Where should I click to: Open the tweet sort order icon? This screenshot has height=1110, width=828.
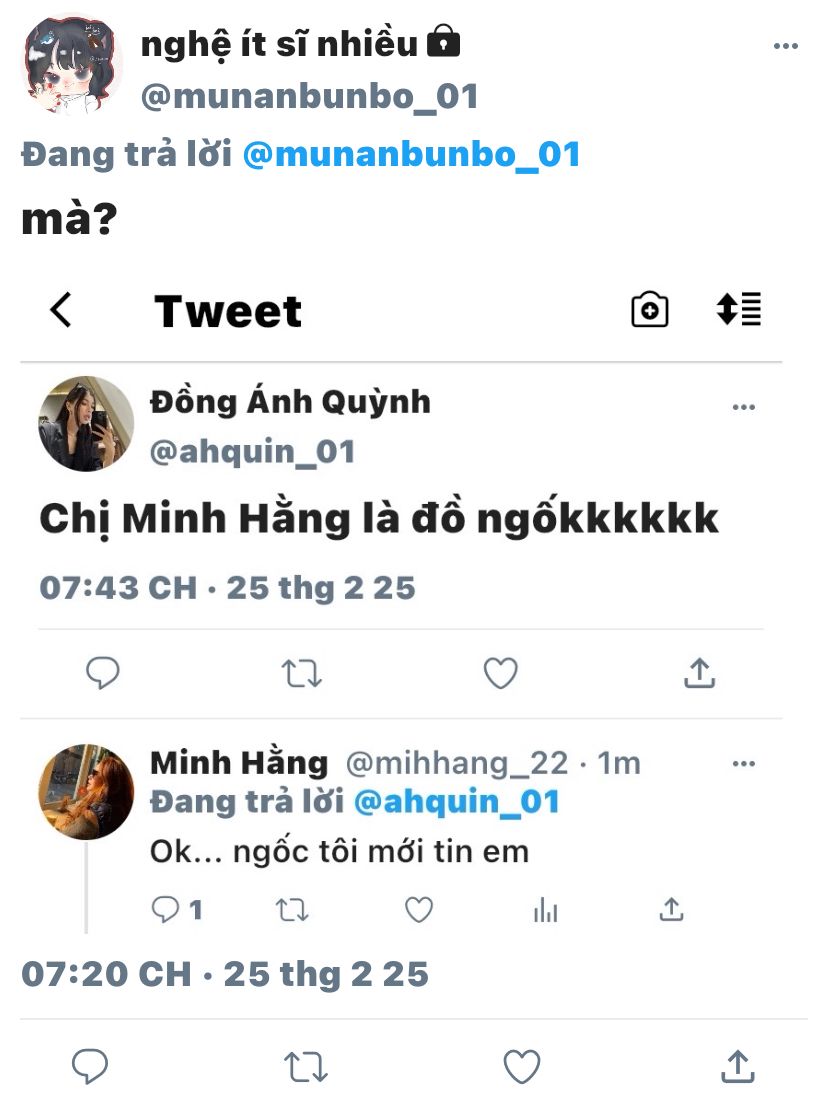[739, 309]
